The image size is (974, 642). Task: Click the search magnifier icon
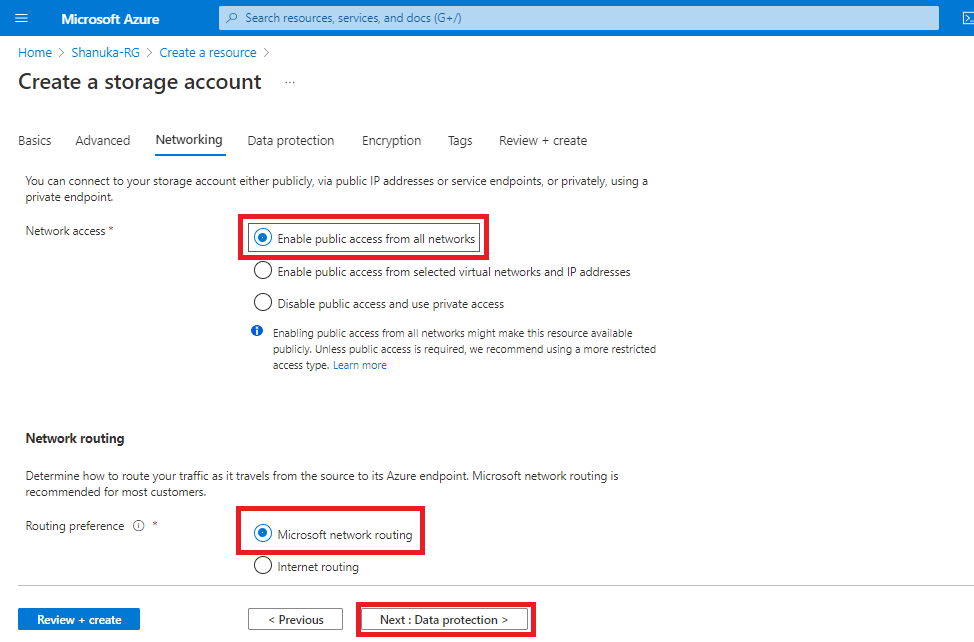233,18
